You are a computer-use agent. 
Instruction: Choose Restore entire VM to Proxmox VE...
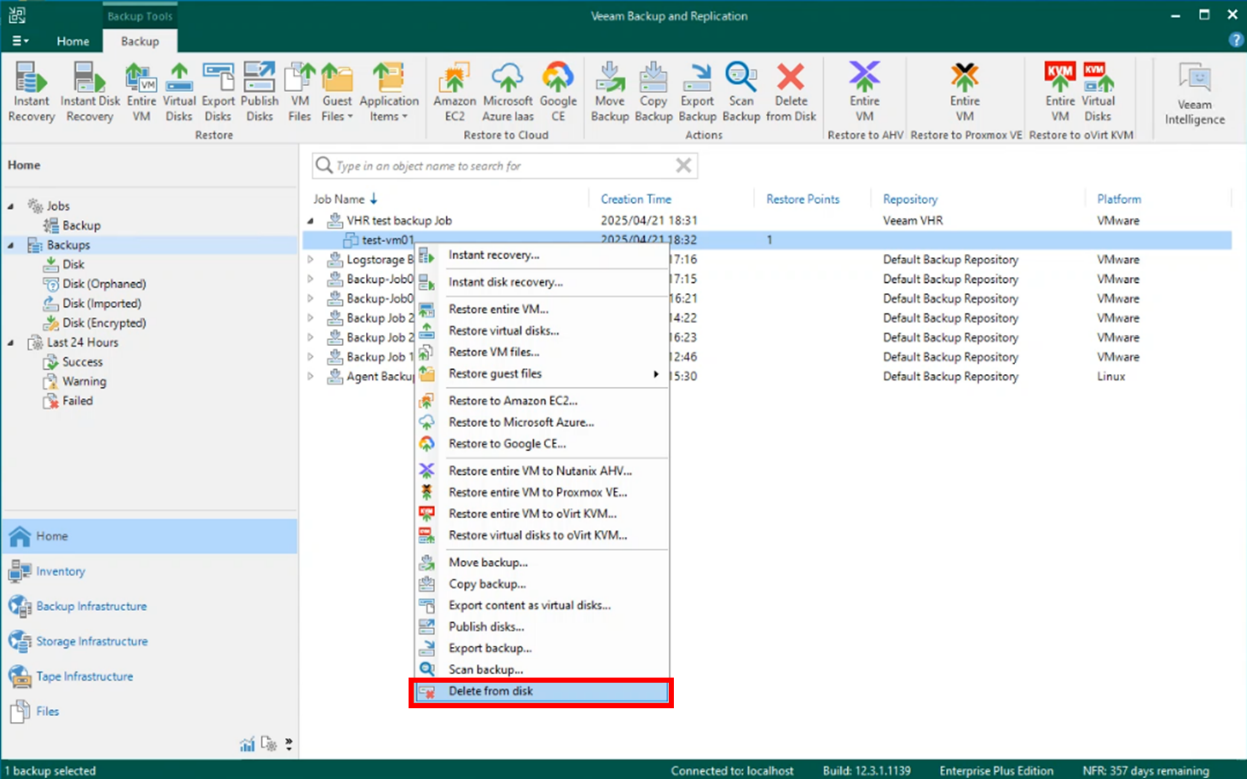[541, 492]
